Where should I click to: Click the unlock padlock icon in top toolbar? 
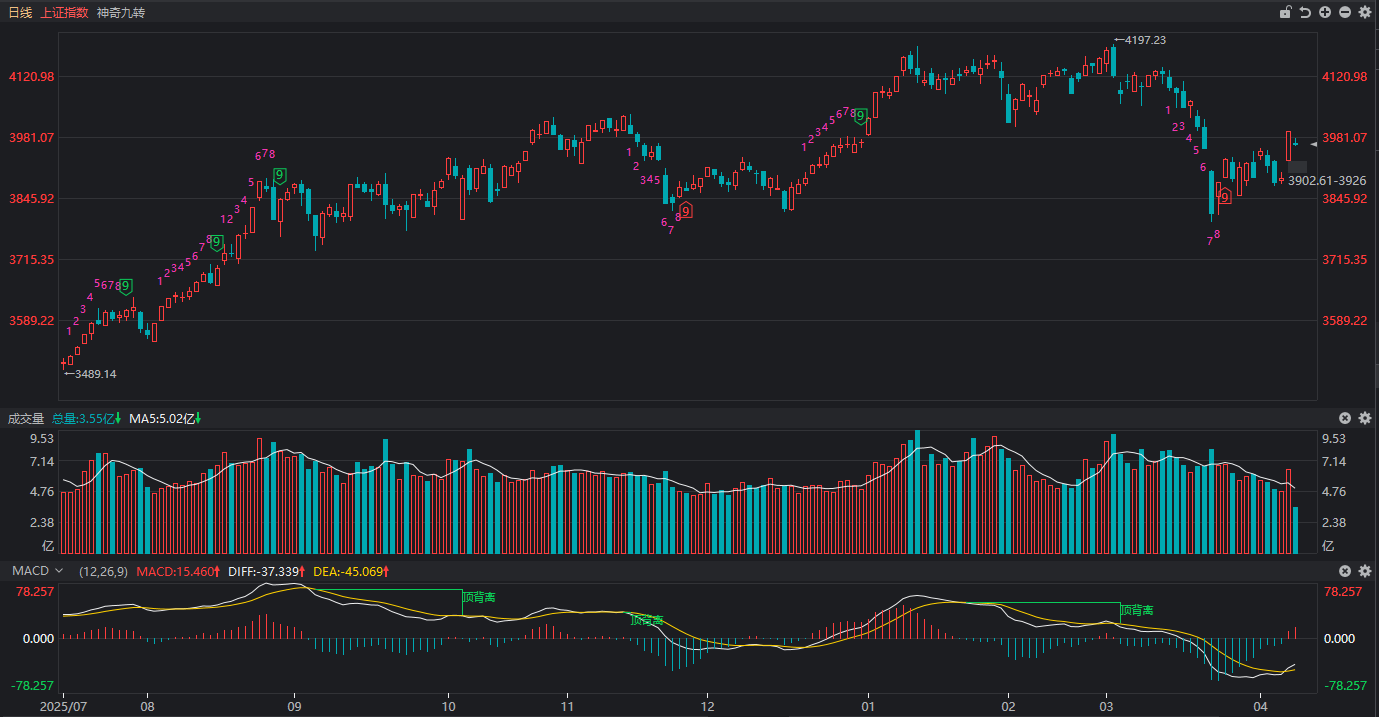coord(1286,13)
